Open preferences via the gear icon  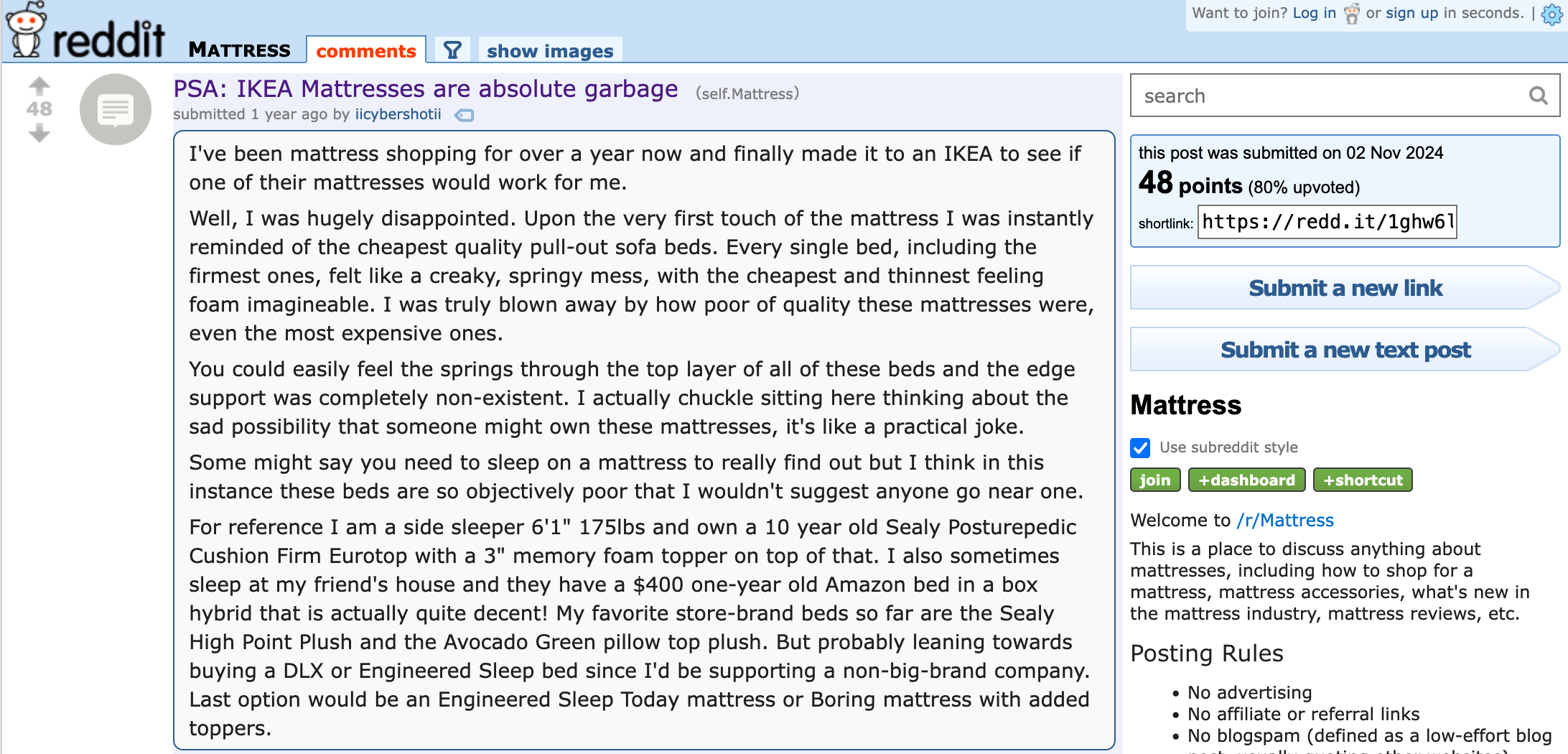click(x=1551, y=14)
